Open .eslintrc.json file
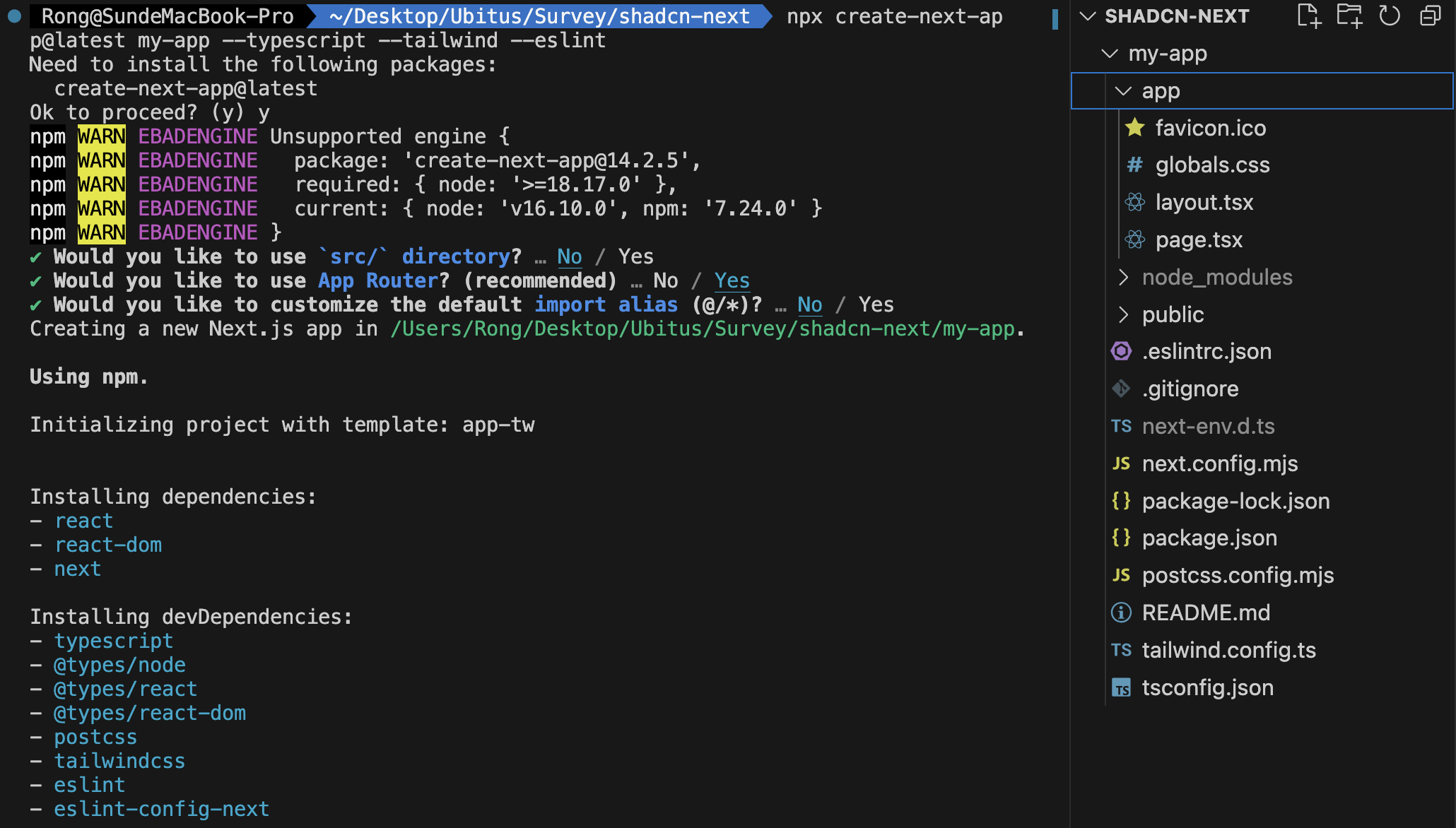Screen dimensions: 1456x828 point(1207,351)
